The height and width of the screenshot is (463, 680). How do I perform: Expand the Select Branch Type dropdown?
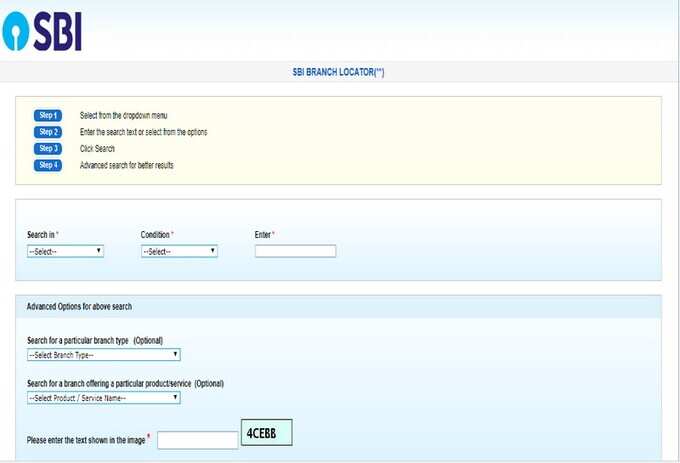pos(104,355)
